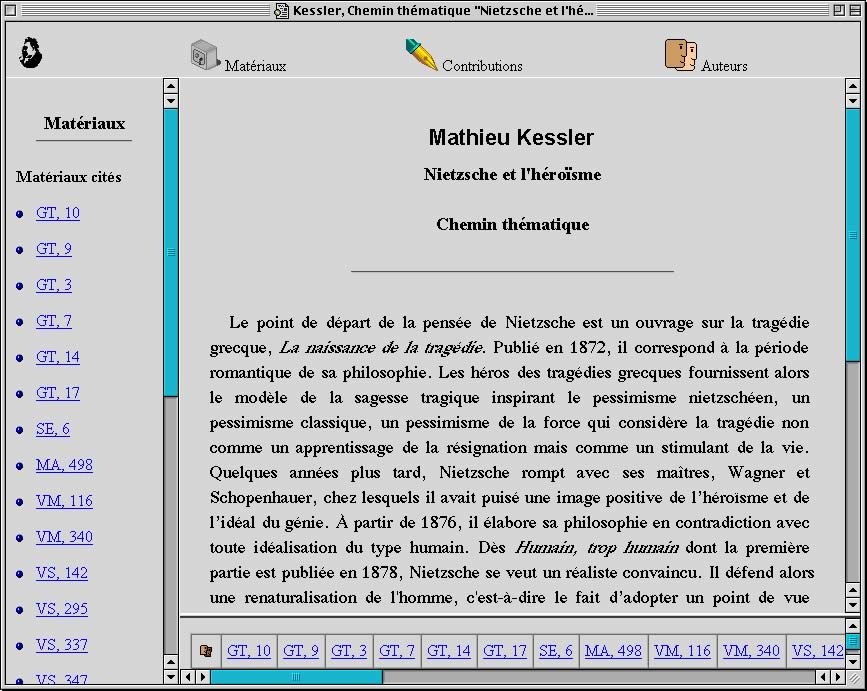Open sidebar link GT, 3

click(54, 285)
